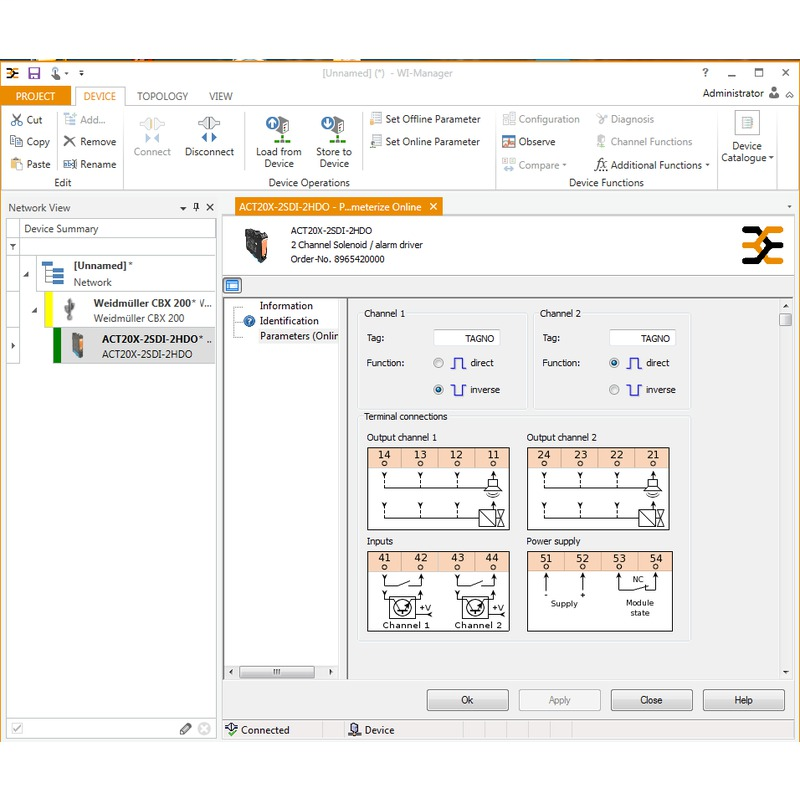Open Channel Functions

click(644, 142)
